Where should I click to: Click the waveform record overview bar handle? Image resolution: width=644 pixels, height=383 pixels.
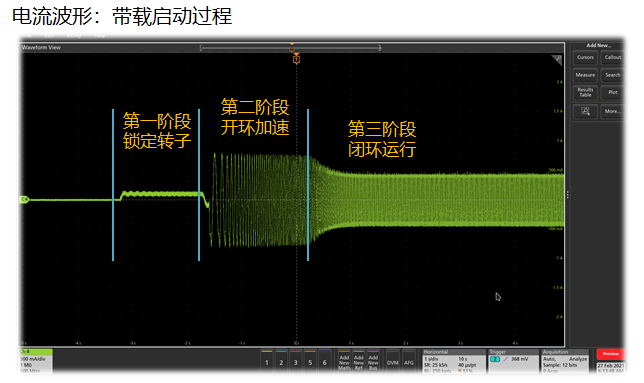click(x=292, y=48)
